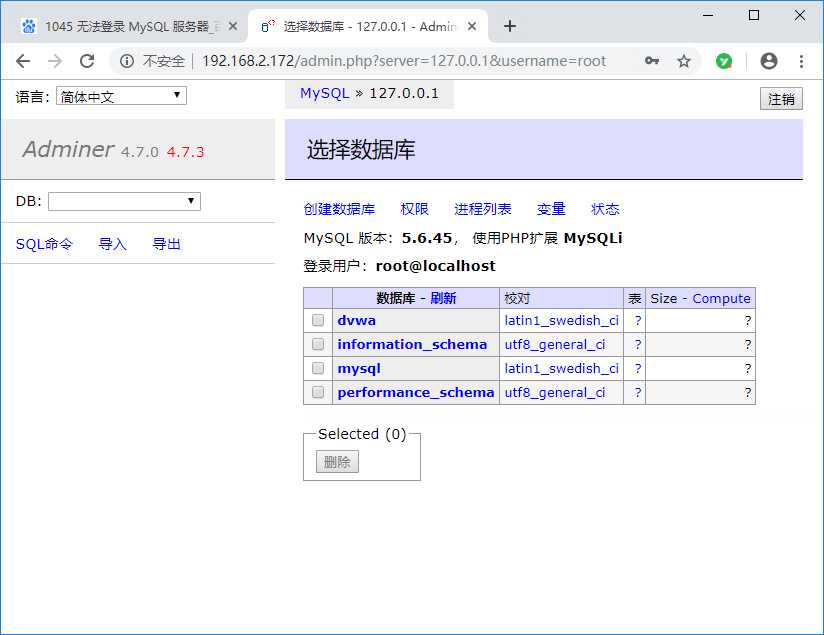Click the Compute link in Size header
The image size is (824, 635).
(721, 298)
